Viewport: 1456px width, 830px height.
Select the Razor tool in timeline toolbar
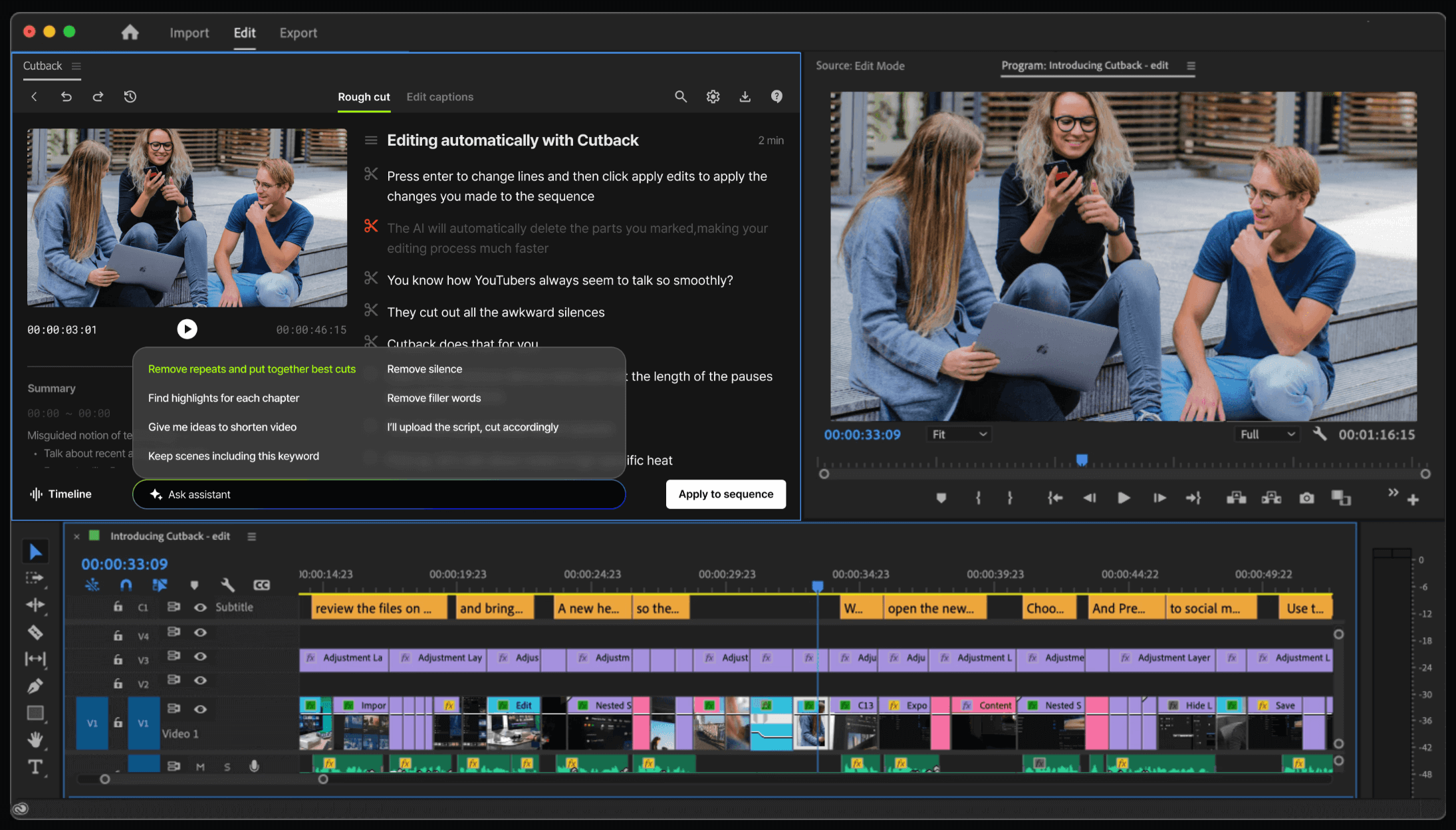(35, 632)
